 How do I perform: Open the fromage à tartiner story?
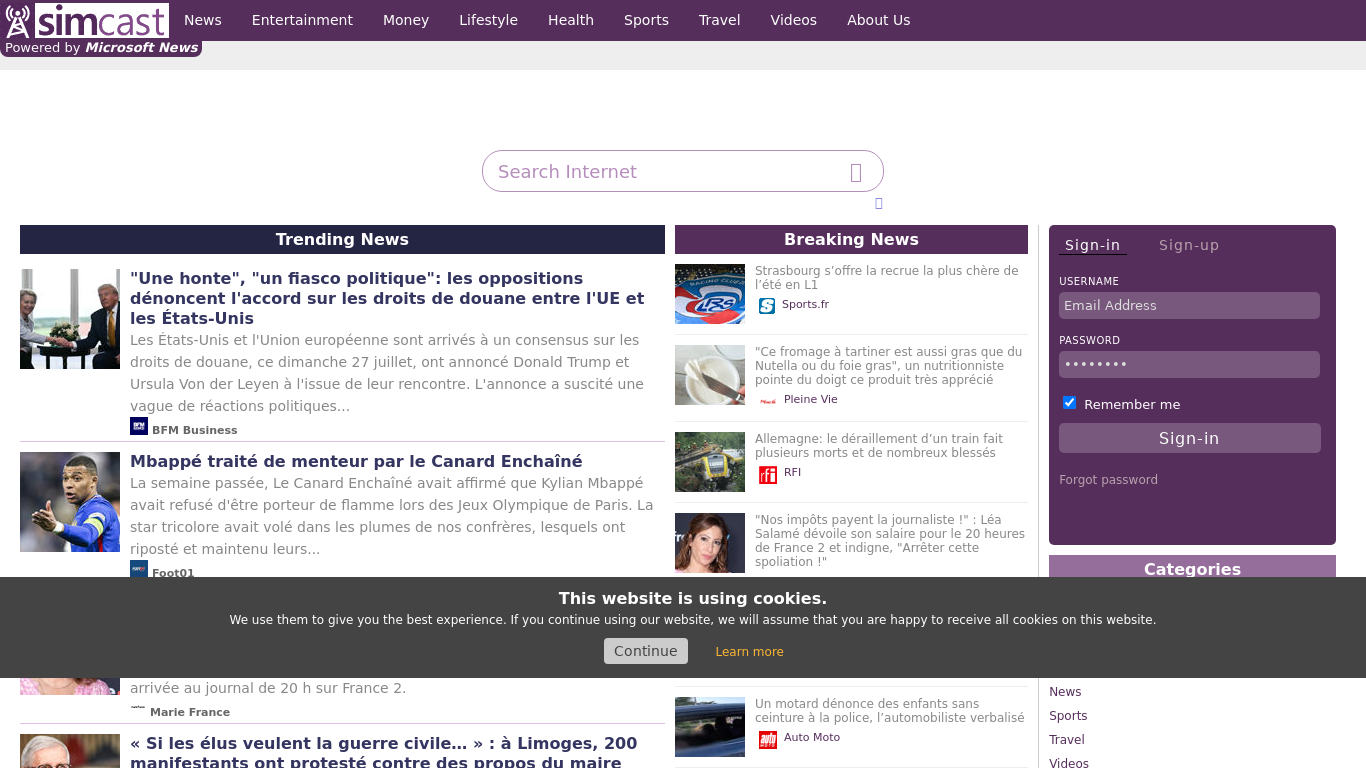click(888, 366)
